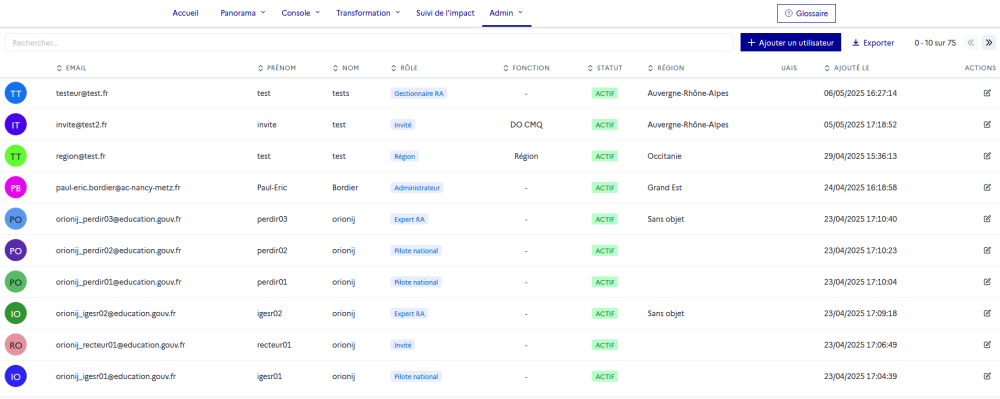Click the 0 - 10 sur 75 pagination text

pyautogui.click(x=935, y=43)
